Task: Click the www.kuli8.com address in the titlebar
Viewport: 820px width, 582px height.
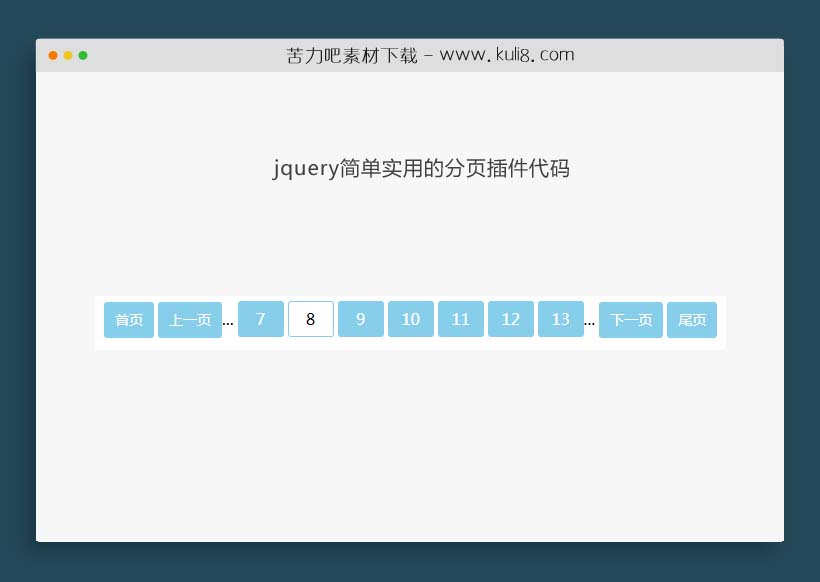Action: [507, 55]
